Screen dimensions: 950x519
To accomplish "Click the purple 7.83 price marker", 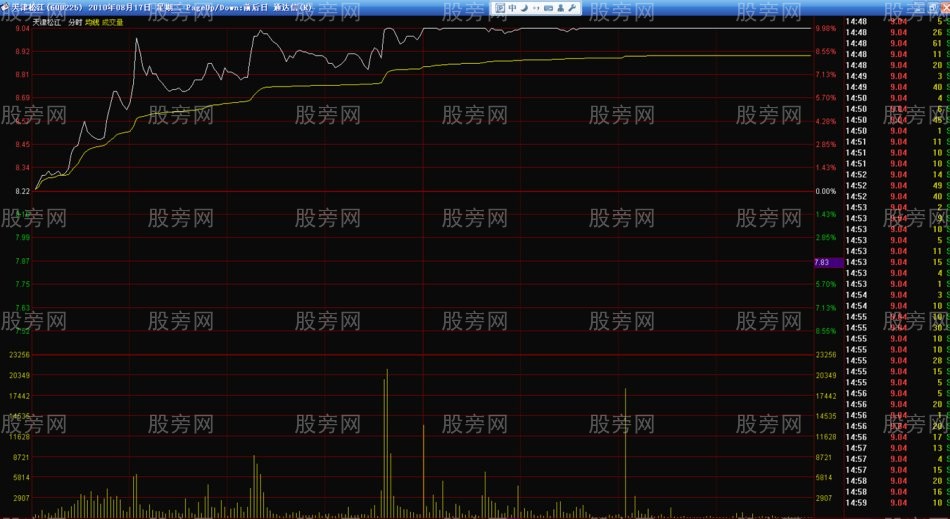I will tap(829, 262).
